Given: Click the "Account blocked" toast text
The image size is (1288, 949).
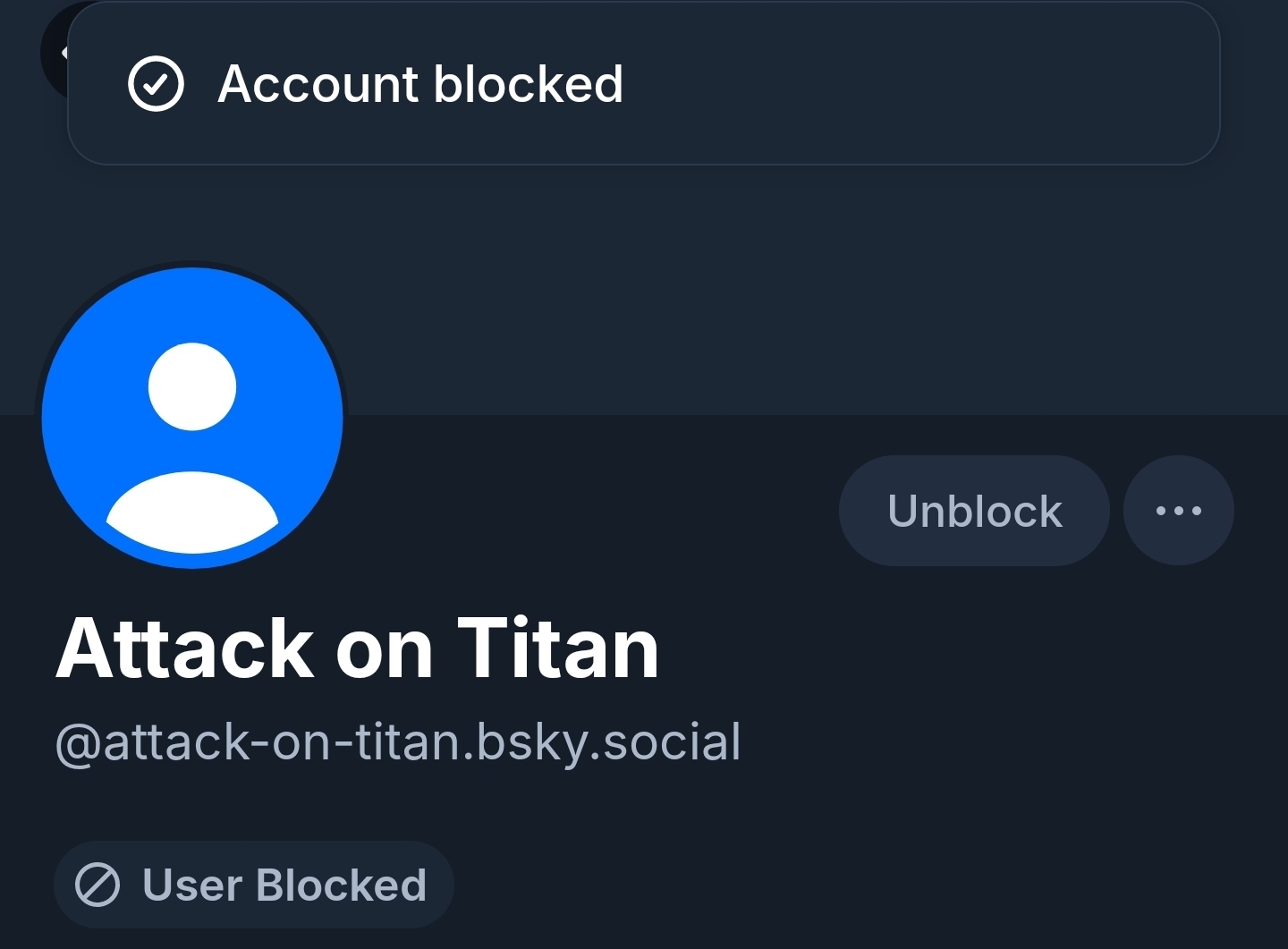Looking at the screenshot, I should pyautogui.click(x=420, y=84).
